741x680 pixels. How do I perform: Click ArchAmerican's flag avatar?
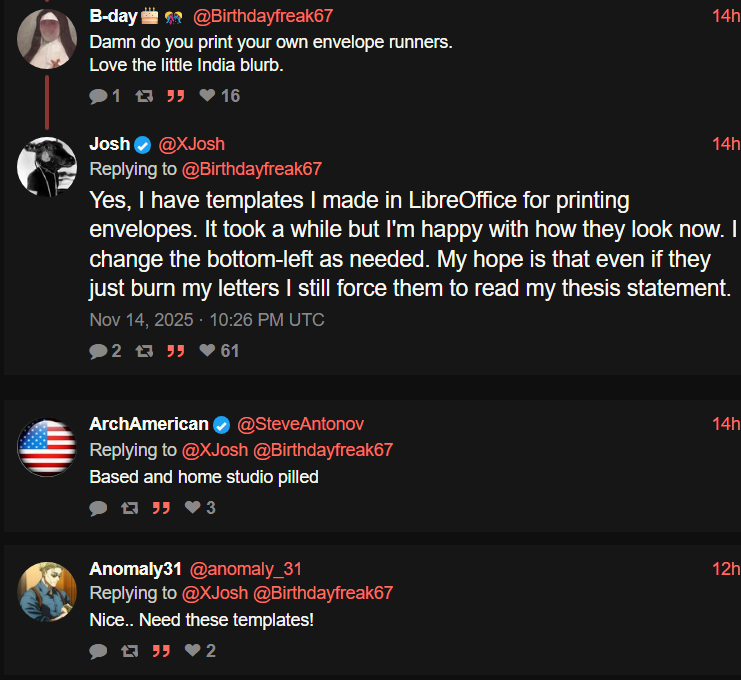click(x=47, y=447)
